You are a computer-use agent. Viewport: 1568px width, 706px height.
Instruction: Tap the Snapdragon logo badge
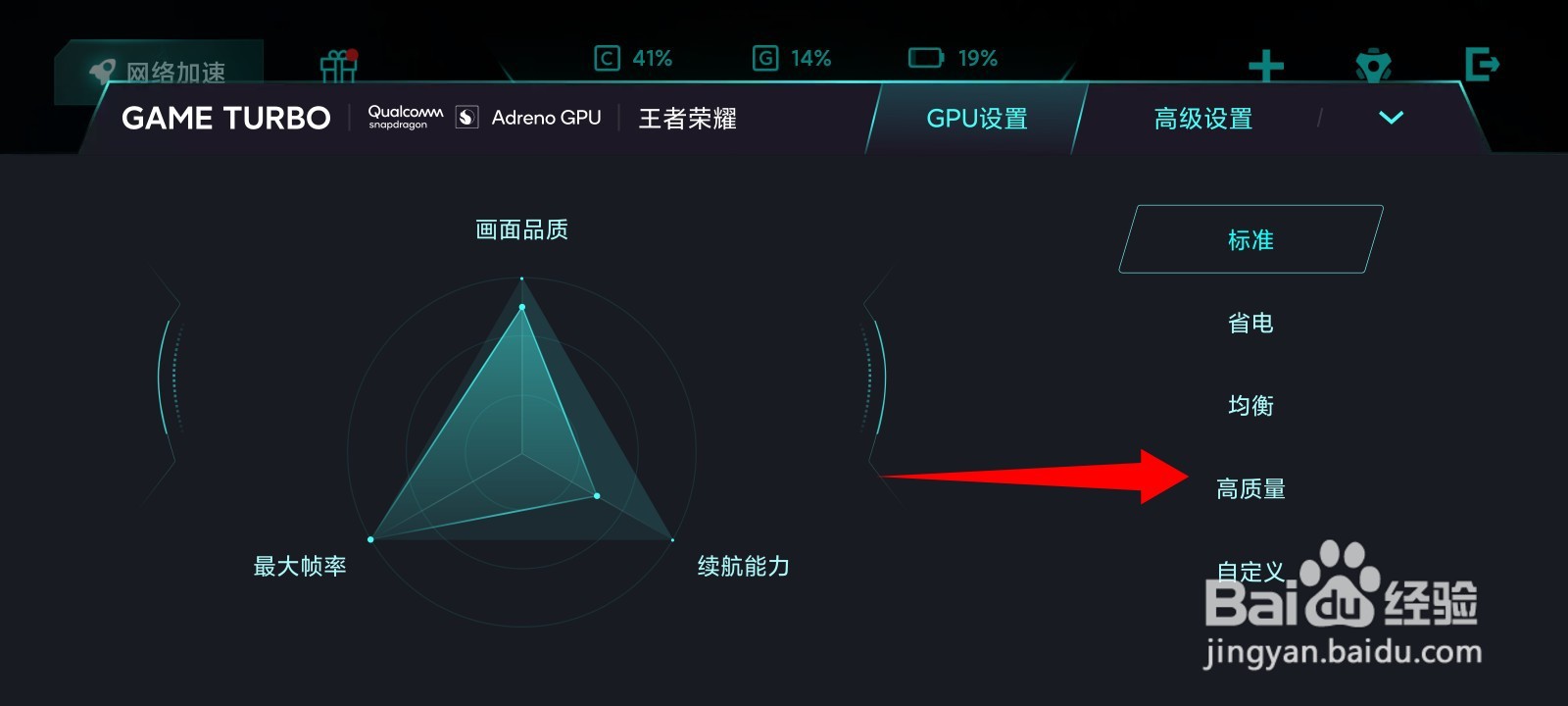pyautogui.click(x=467, y=118)
